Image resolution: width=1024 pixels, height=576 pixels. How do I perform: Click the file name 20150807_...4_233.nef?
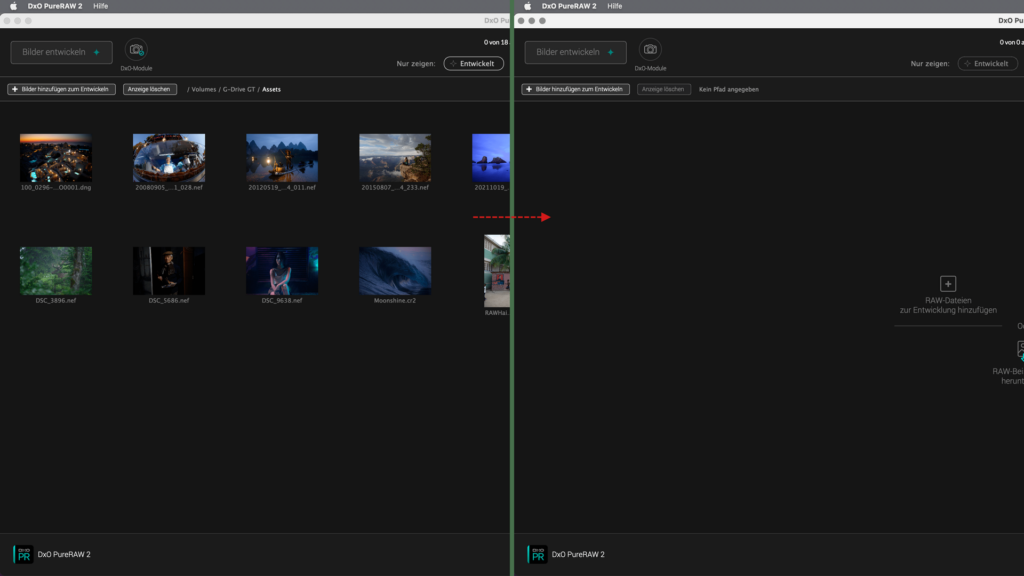394,187
